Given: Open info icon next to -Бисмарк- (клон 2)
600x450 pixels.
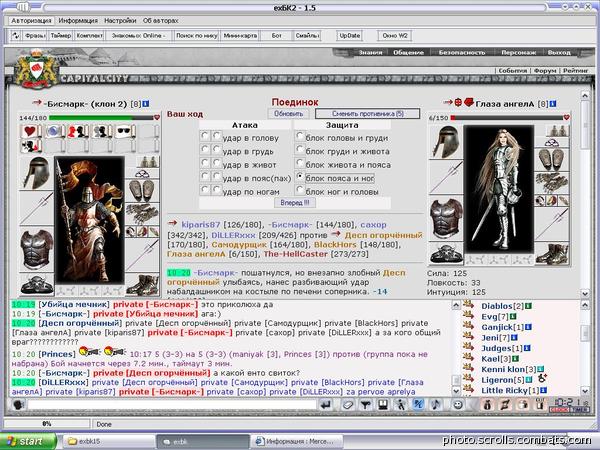Looking at the screenshot, I should (146, 103).
